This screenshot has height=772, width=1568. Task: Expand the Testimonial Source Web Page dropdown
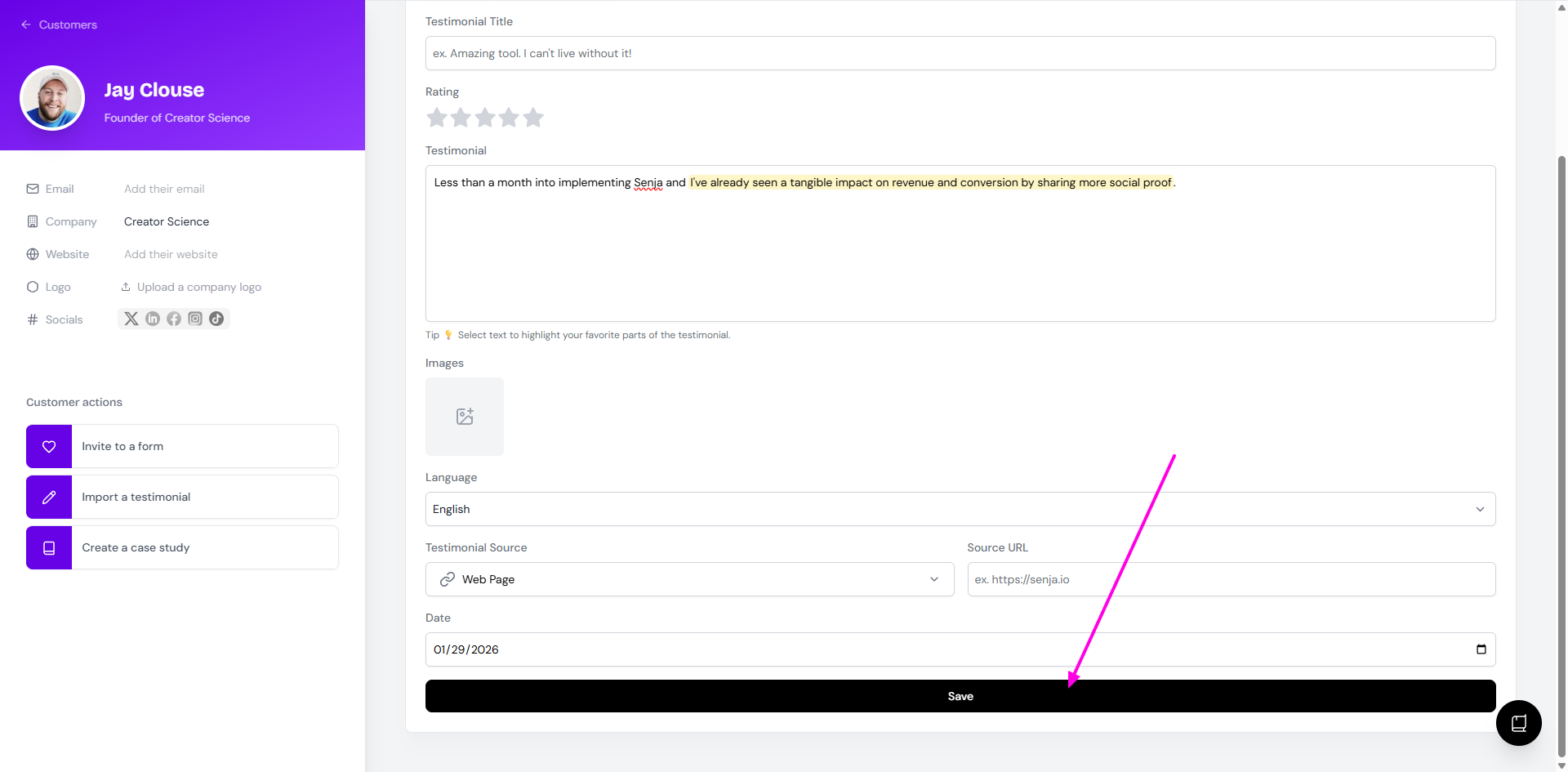tap(689, 579)
